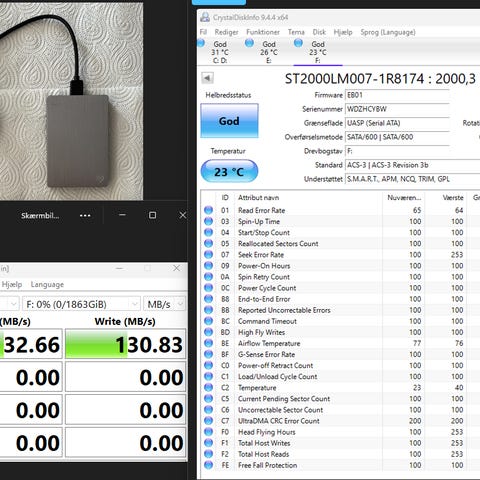Click the previous disk arrow button
Screen dimensions: 480x480
[x=207, y=78]
